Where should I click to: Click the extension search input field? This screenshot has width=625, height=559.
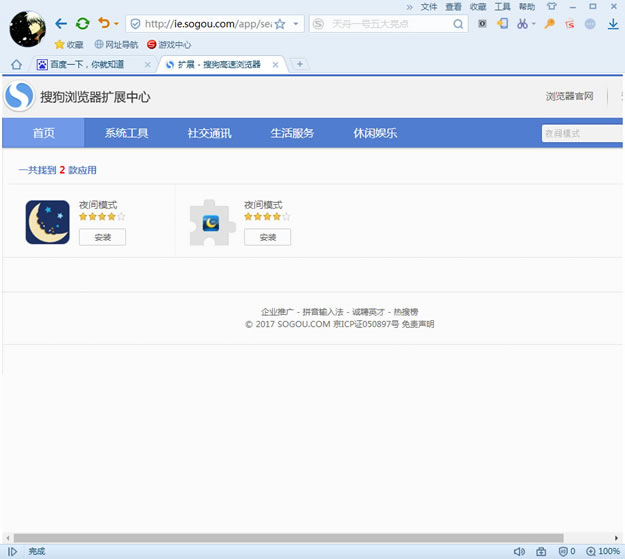[x=583, y=133]
